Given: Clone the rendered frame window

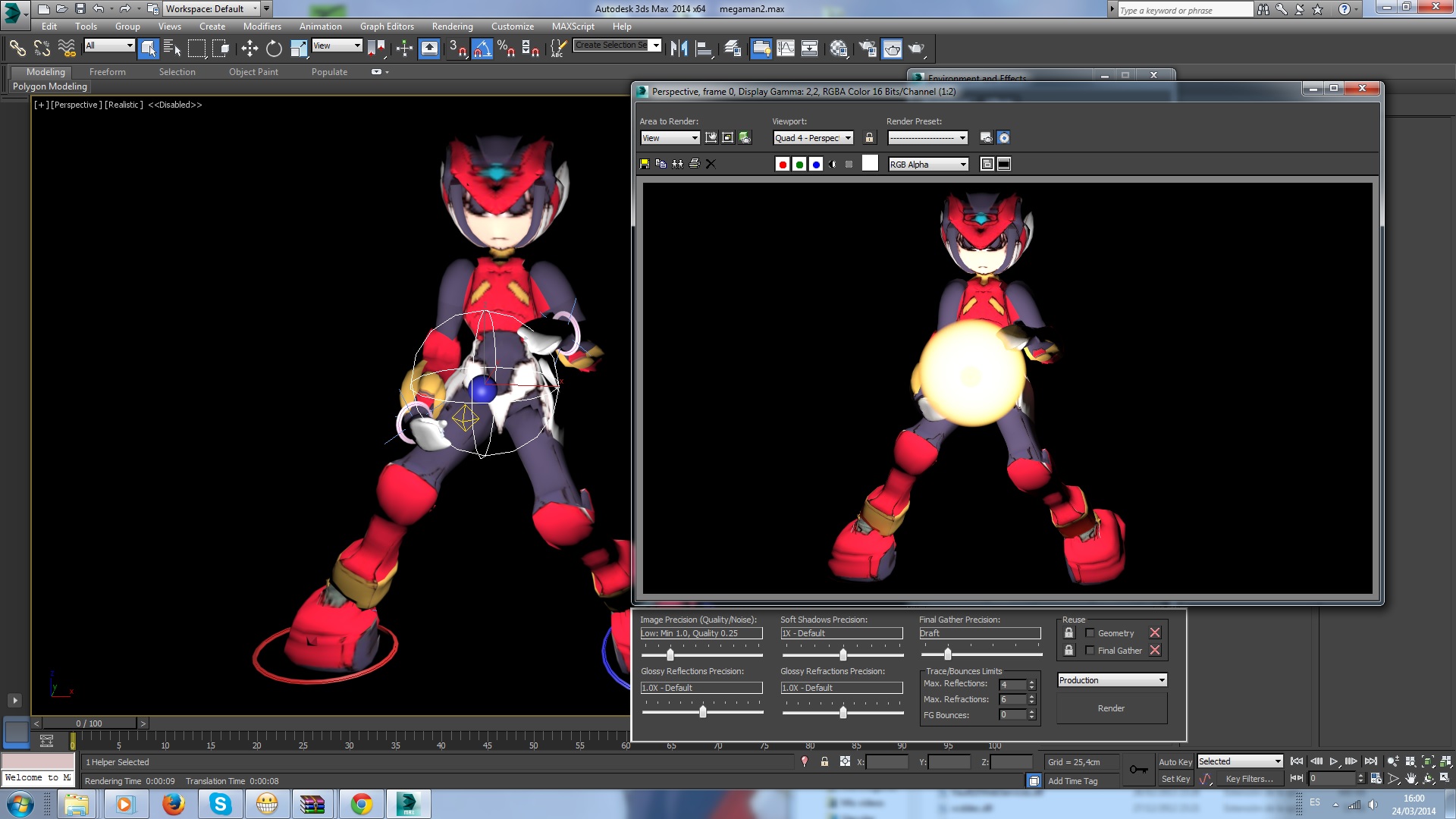Looking at the screenshot, I should (677, 164).
